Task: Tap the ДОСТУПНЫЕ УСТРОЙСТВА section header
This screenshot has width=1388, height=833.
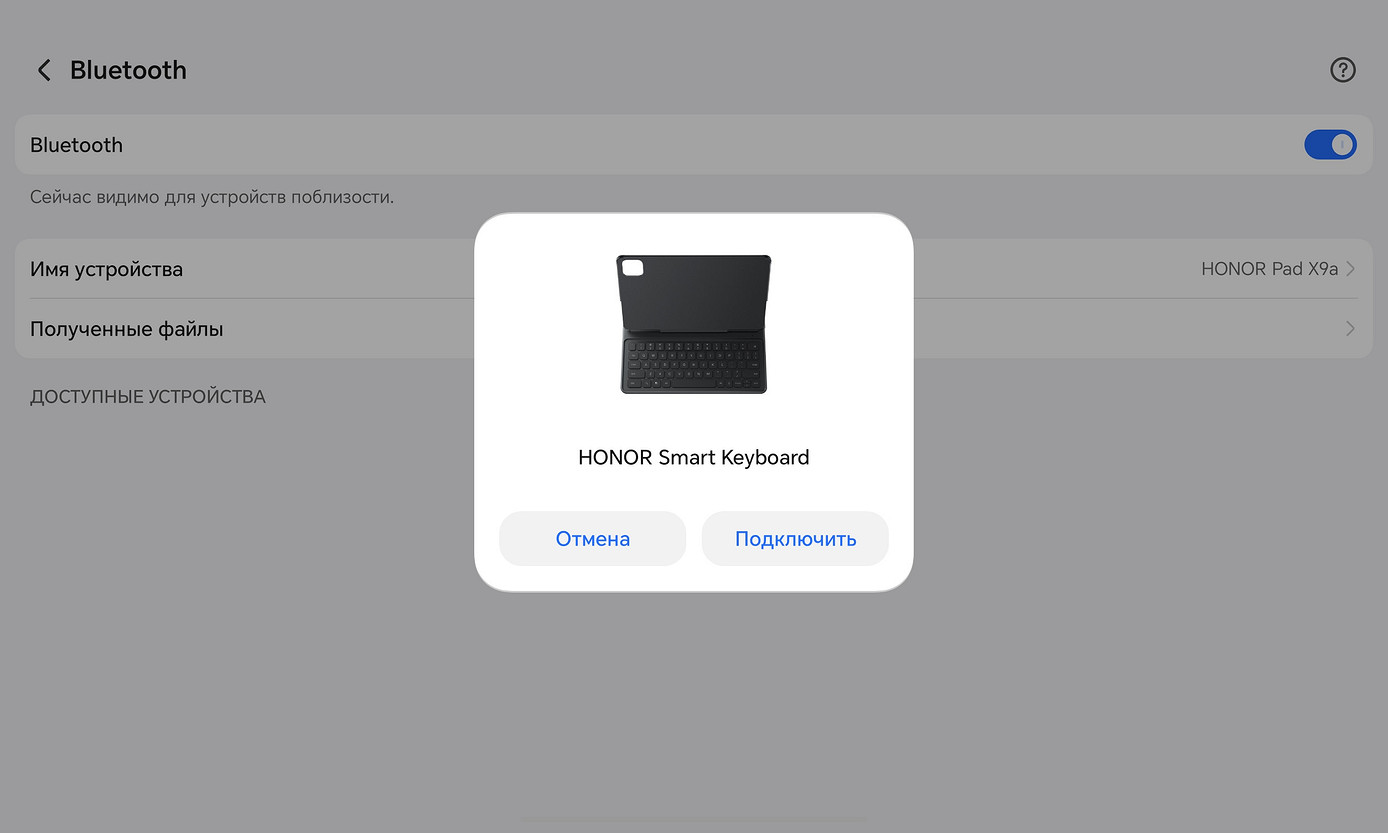Action: (148, 397)
